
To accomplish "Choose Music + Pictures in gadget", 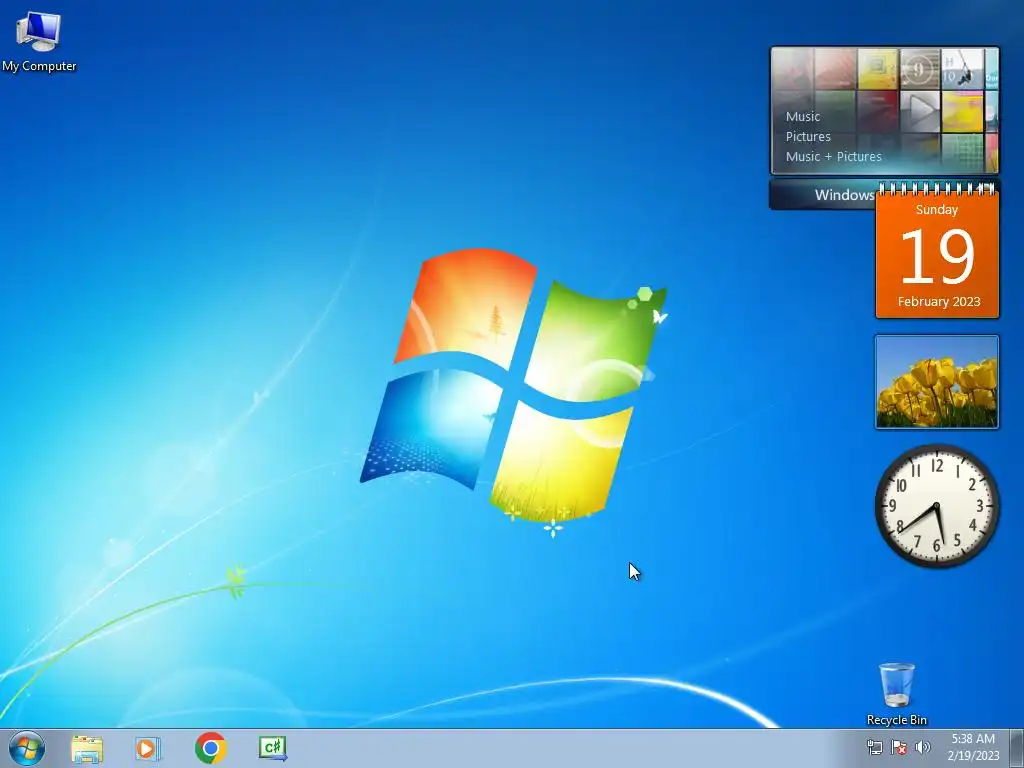I will pos(833,157).
